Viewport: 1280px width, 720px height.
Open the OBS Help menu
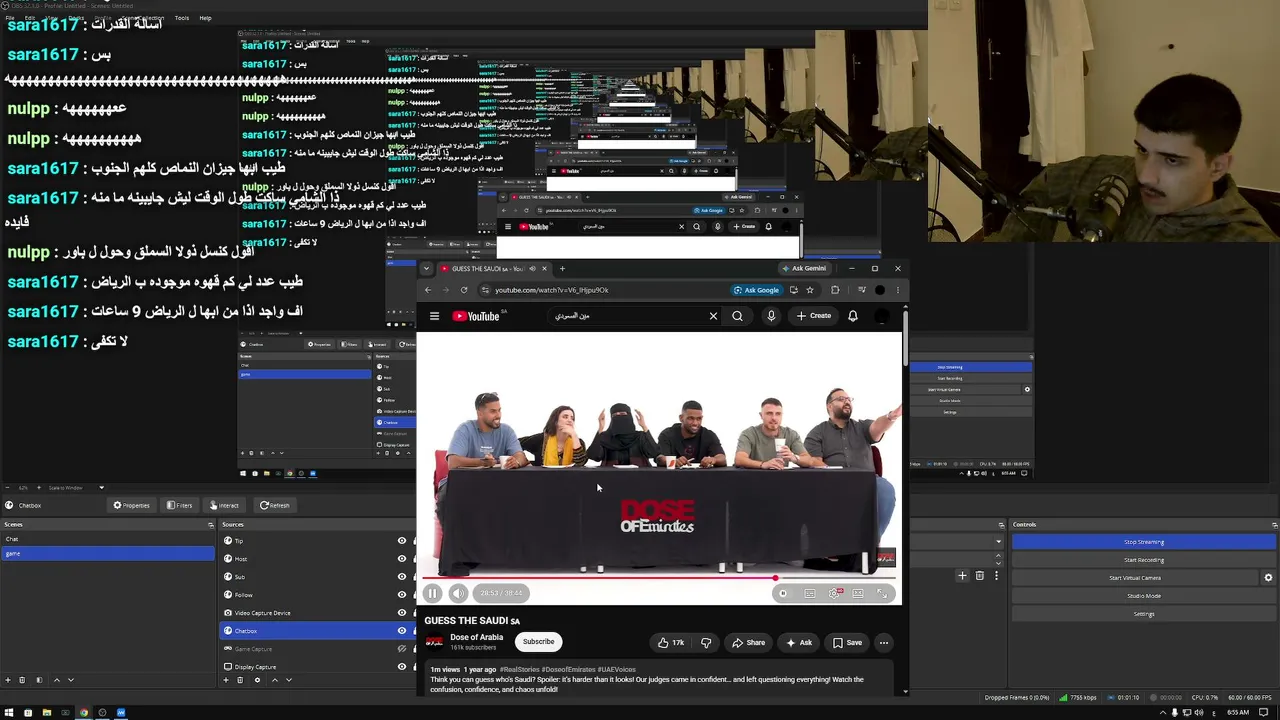[205, 18]
